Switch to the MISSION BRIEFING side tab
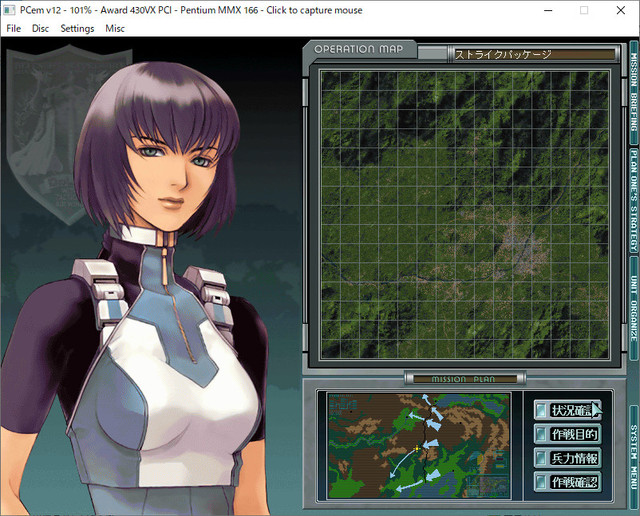Screen dimensions: 640x516 tap(634, 92)
